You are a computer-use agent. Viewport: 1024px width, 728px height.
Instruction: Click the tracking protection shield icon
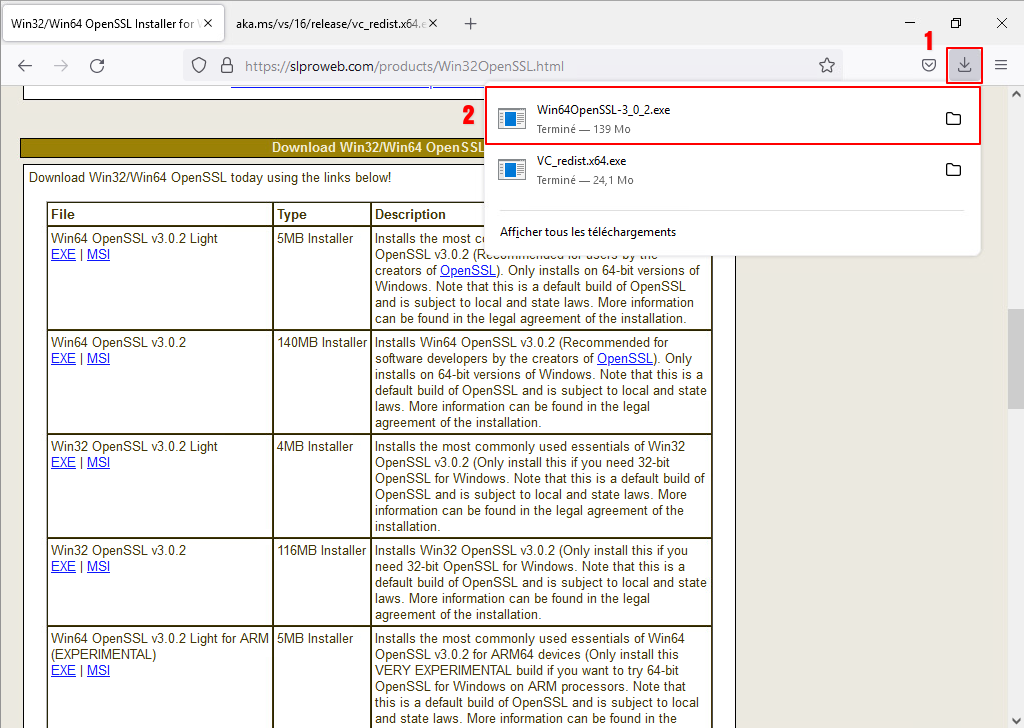coord(199,65)
